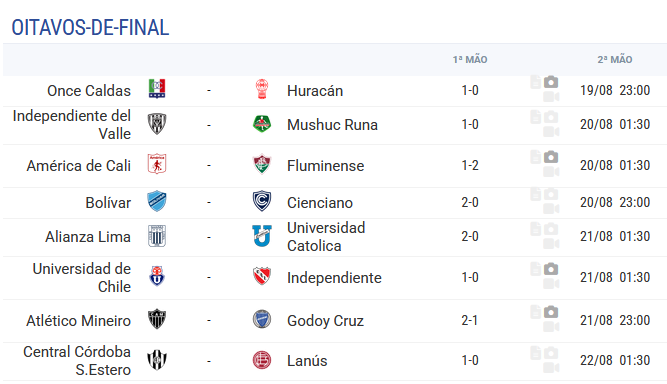
Task: Open the Godoy Cruz team link
Action: (325, 320)
